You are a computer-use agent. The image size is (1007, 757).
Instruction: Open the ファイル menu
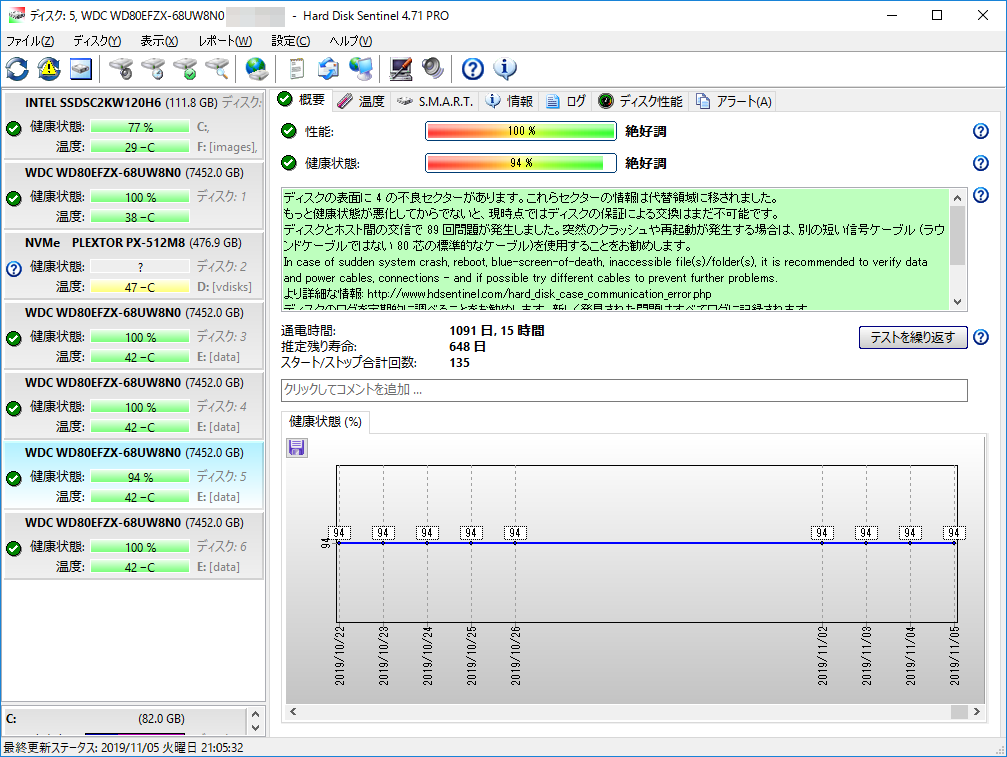coord(30,41)
